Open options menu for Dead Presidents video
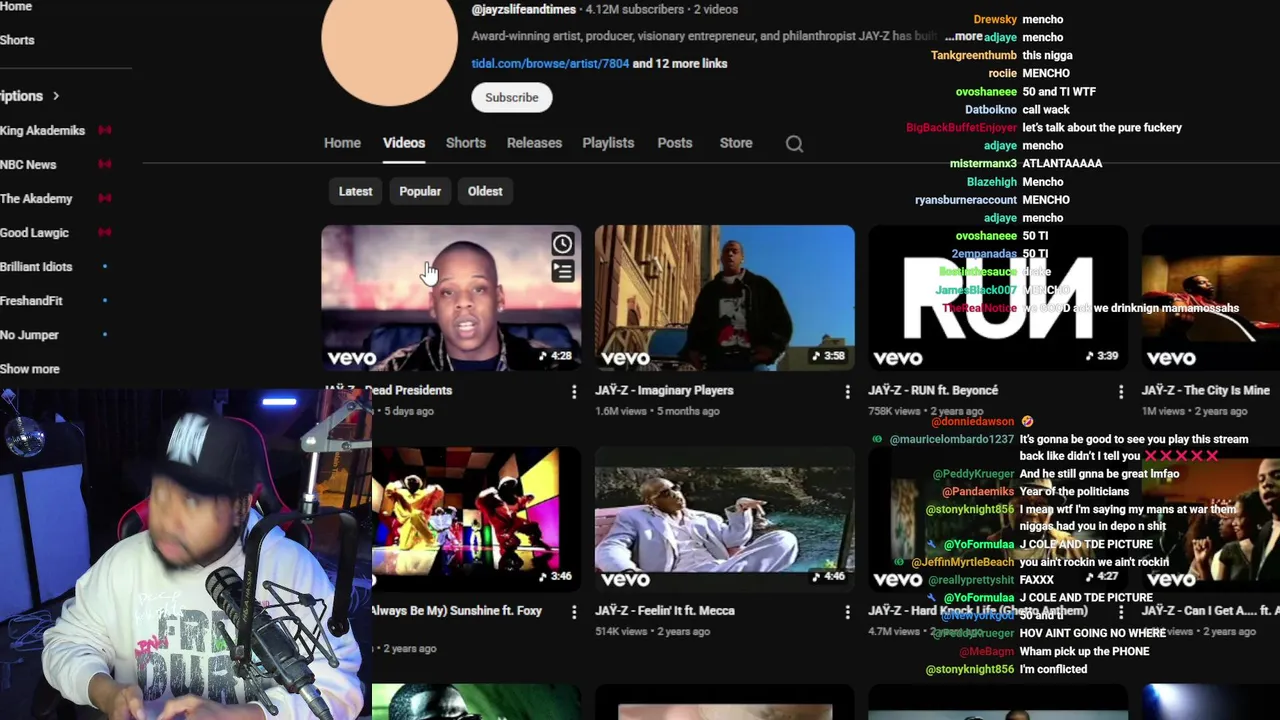This screenshot has height=720, width=1280. (574, 392)
